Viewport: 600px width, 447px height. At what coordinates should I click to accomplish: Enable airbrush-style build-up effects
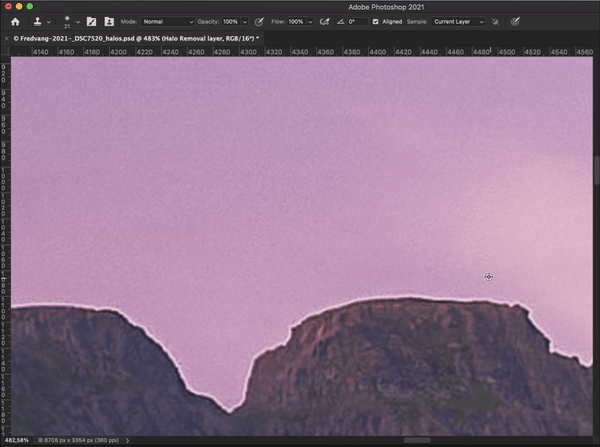pos(324,22)
